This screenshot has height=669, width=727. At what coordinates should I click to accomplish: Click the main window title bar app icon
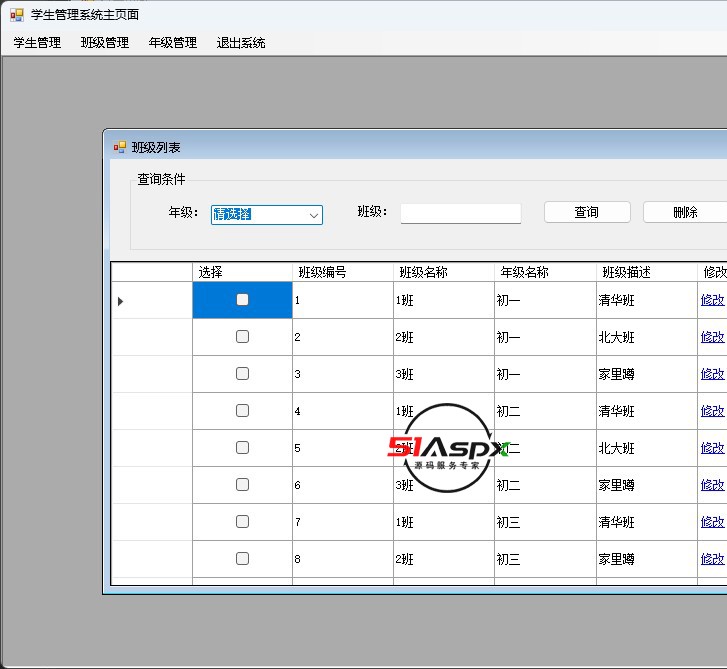(x=17, y=15)
